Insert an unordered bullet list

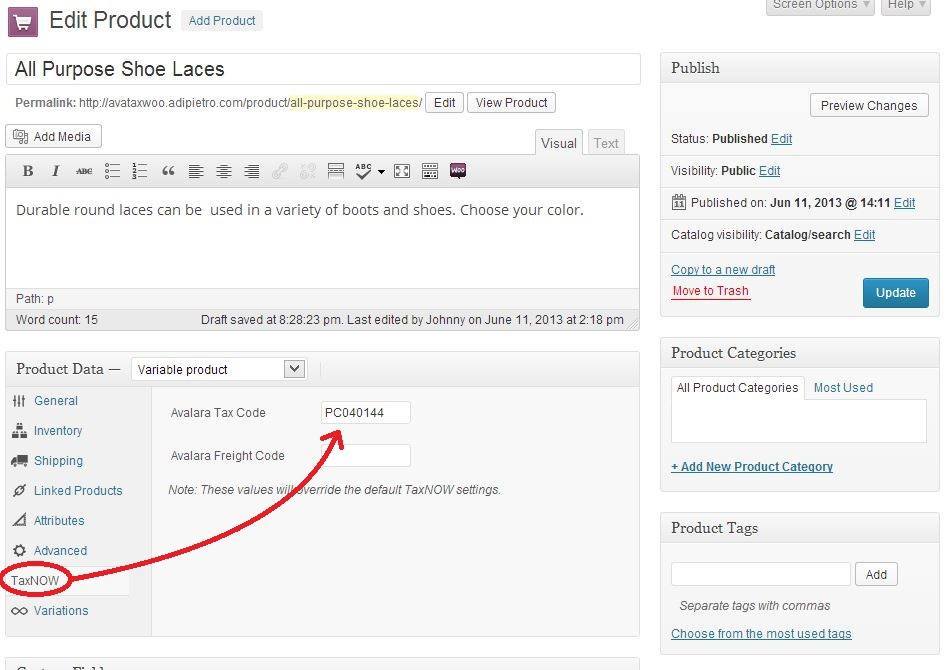pos(112,171)
